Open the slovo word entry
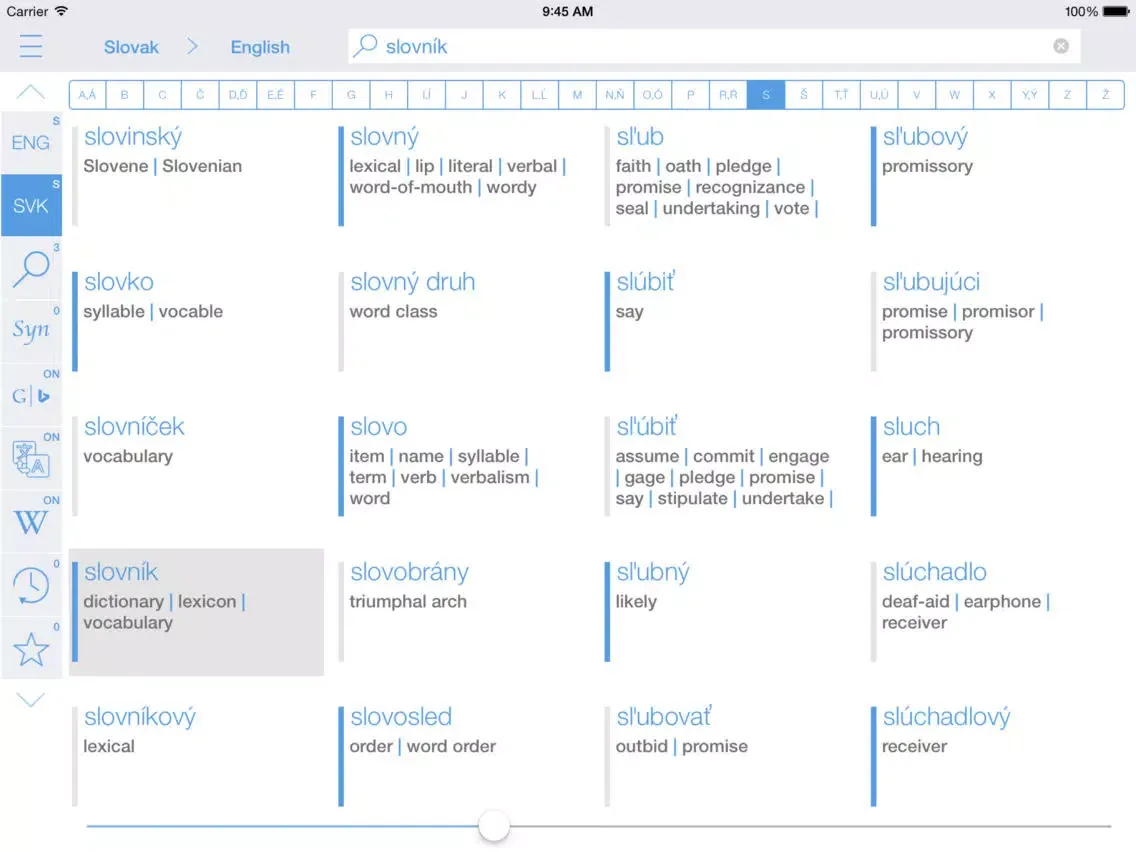The image size is (1136, 852). tap(379, 427)
